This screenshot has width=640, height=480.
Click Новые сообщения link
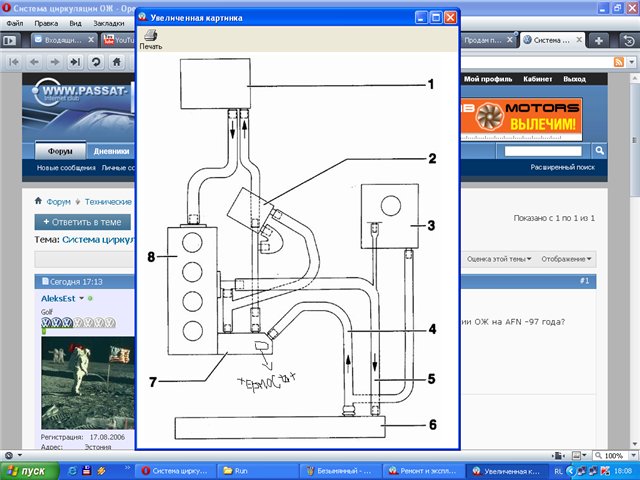(66, 168)
